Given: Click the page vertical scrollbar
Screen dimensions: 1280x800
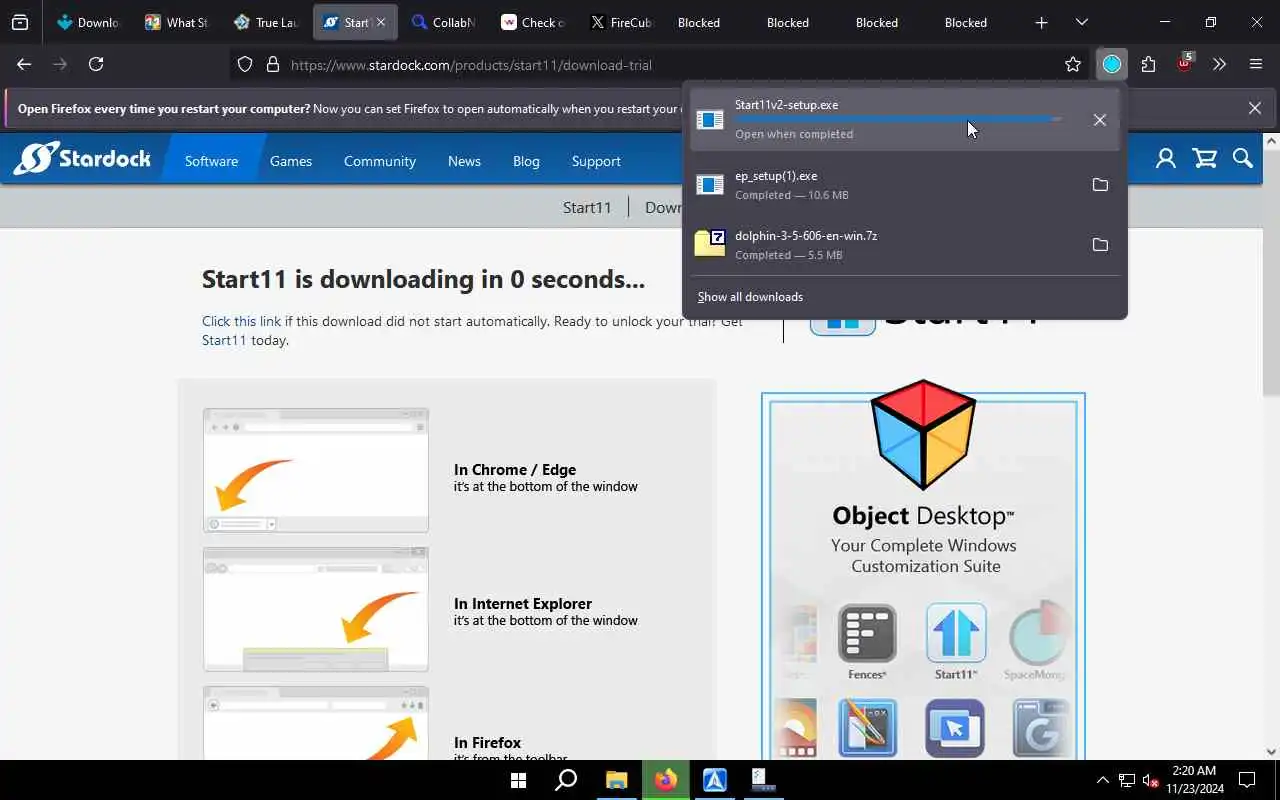Looking at the screenshot, I should 1271,270.
